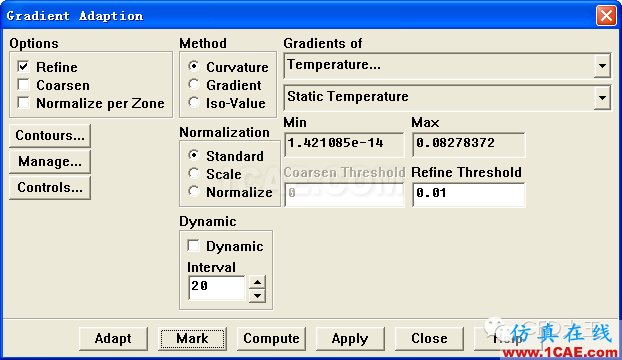Turn on the Dynamic checkbox
Viewport: 622px width, 360px height.
tap(193, 246)
